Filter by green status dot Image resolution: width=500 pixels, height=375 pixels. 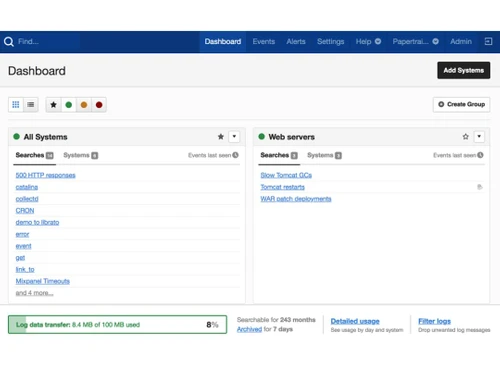click(69, 105)
